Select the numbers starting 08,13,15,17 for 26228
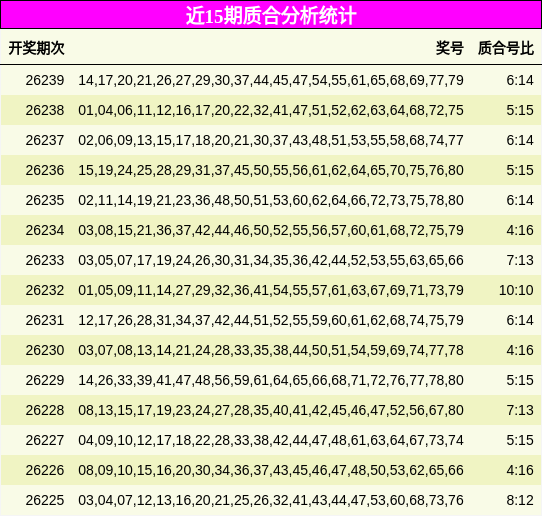542x516 pixels. click(271, 410)
